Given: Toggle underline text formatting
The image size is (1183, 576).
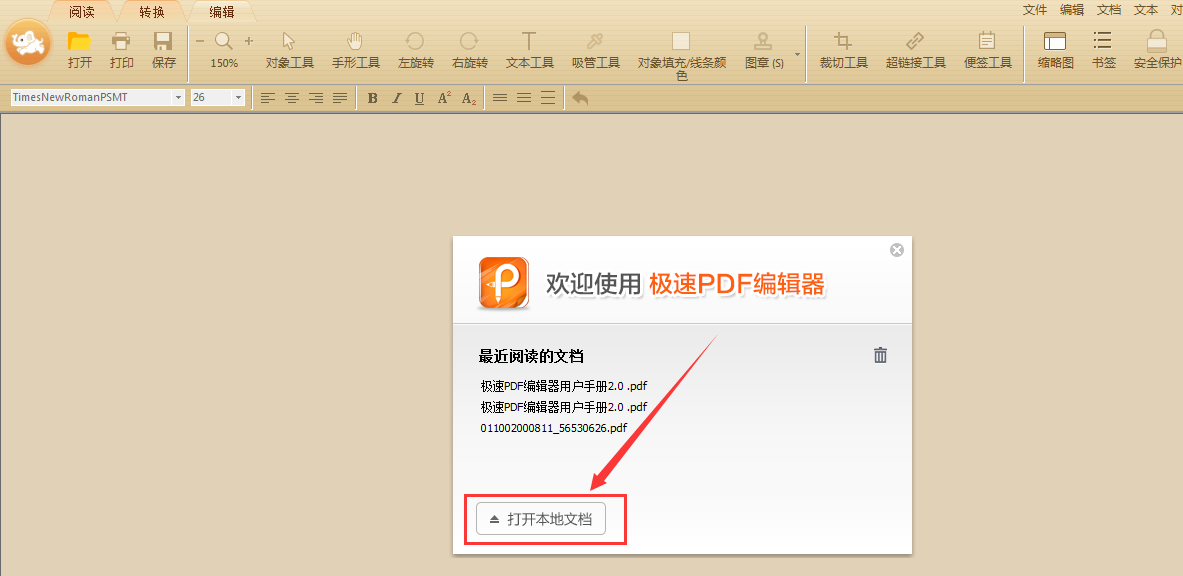Looking at the screenshot, I should (x=420, y=97).
